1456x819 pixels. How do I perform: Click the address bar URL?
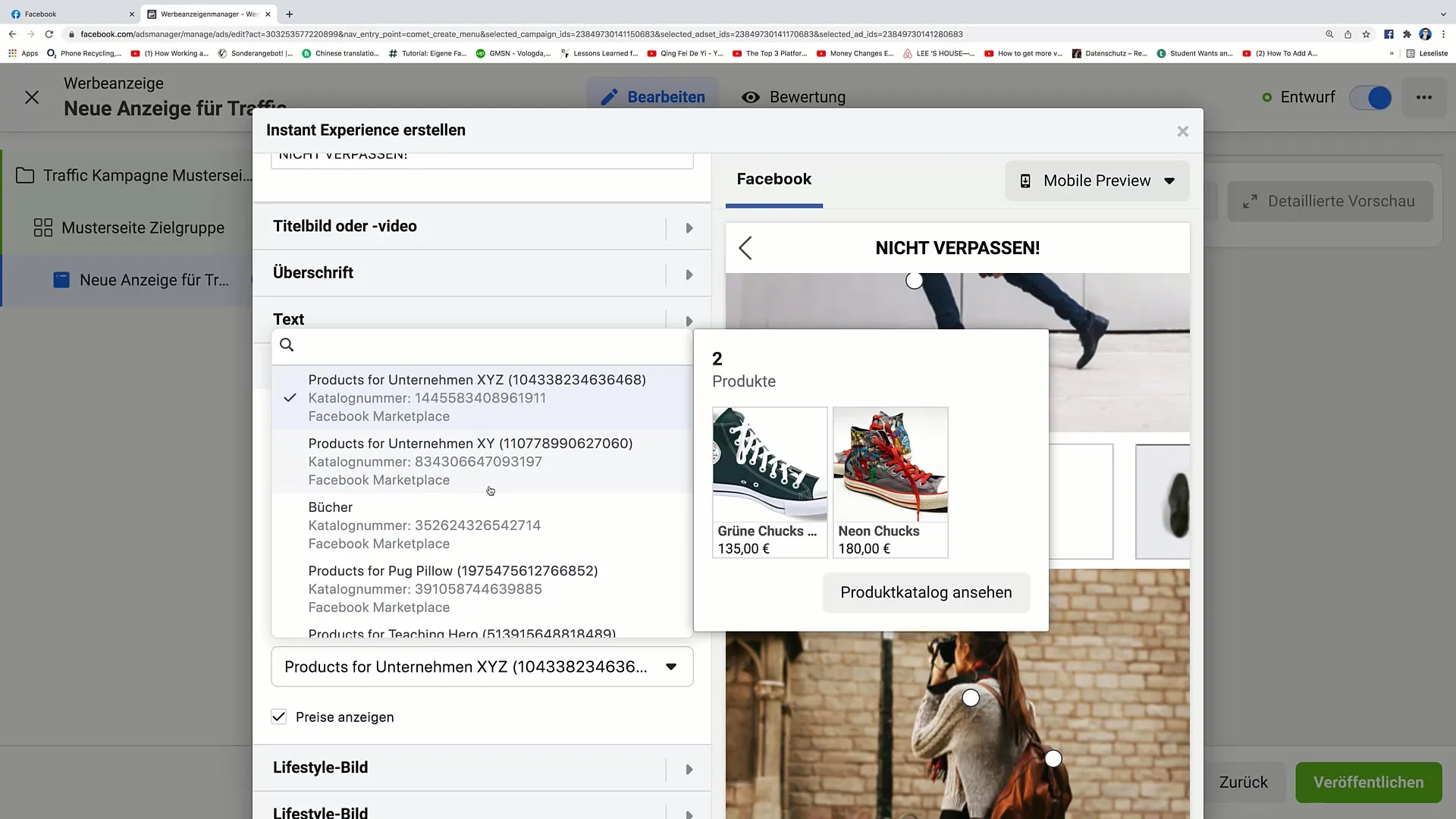[x=522, y=34]
